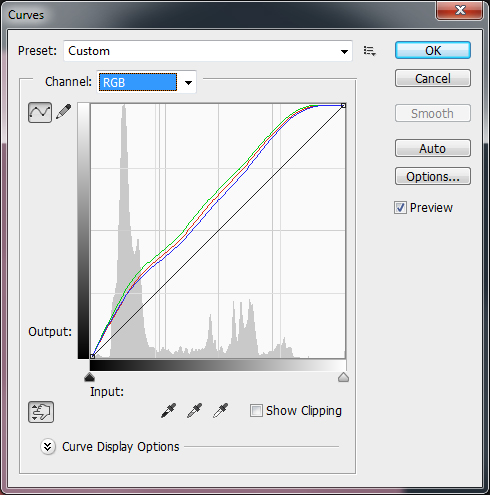
Task: Expand Curve Display Options
Action: [x=48, y=447]
